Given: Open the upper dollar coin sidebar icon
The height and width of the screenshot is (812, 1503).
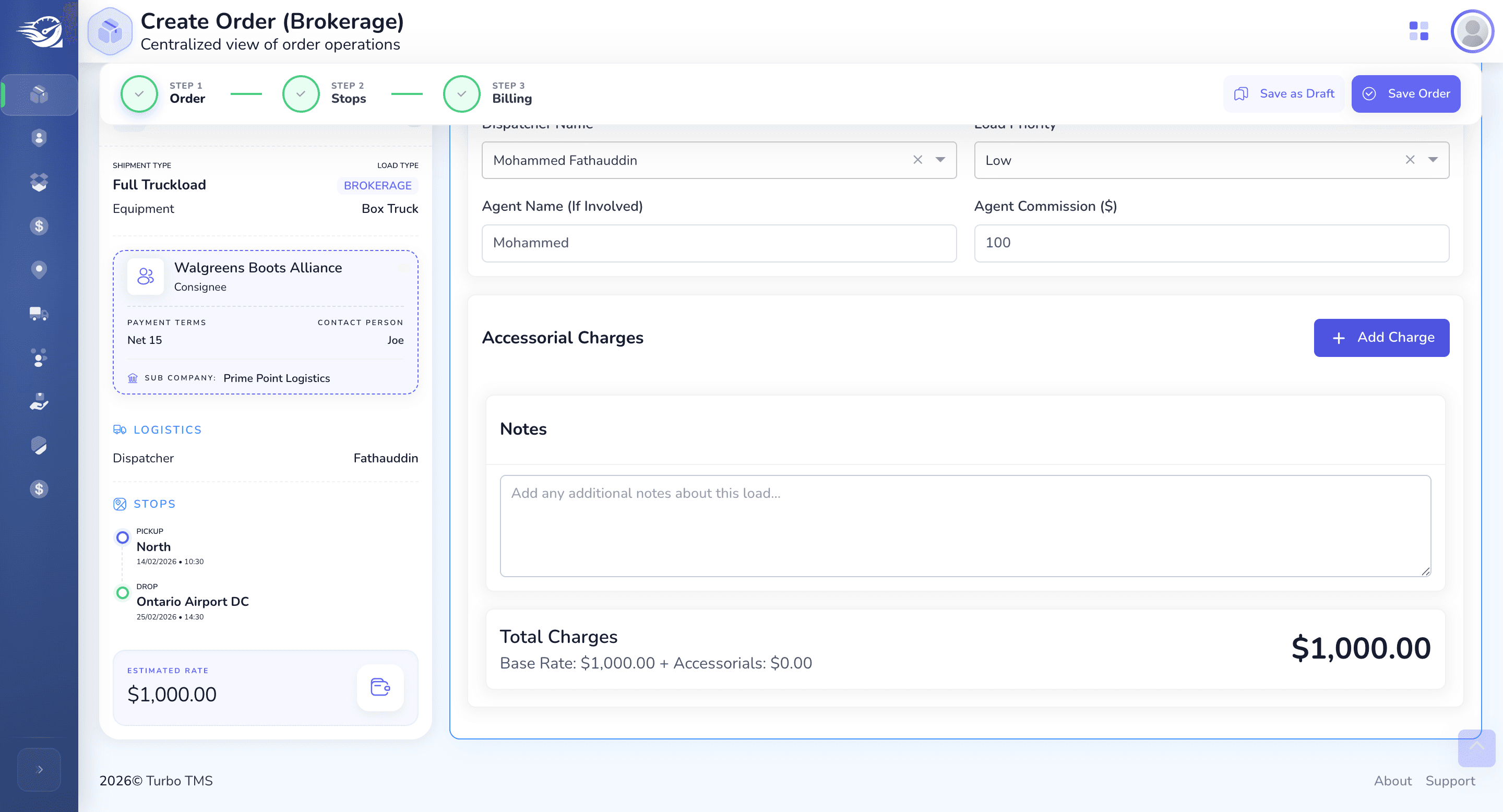Looking at the screenshot, I should tap(39, 226).
